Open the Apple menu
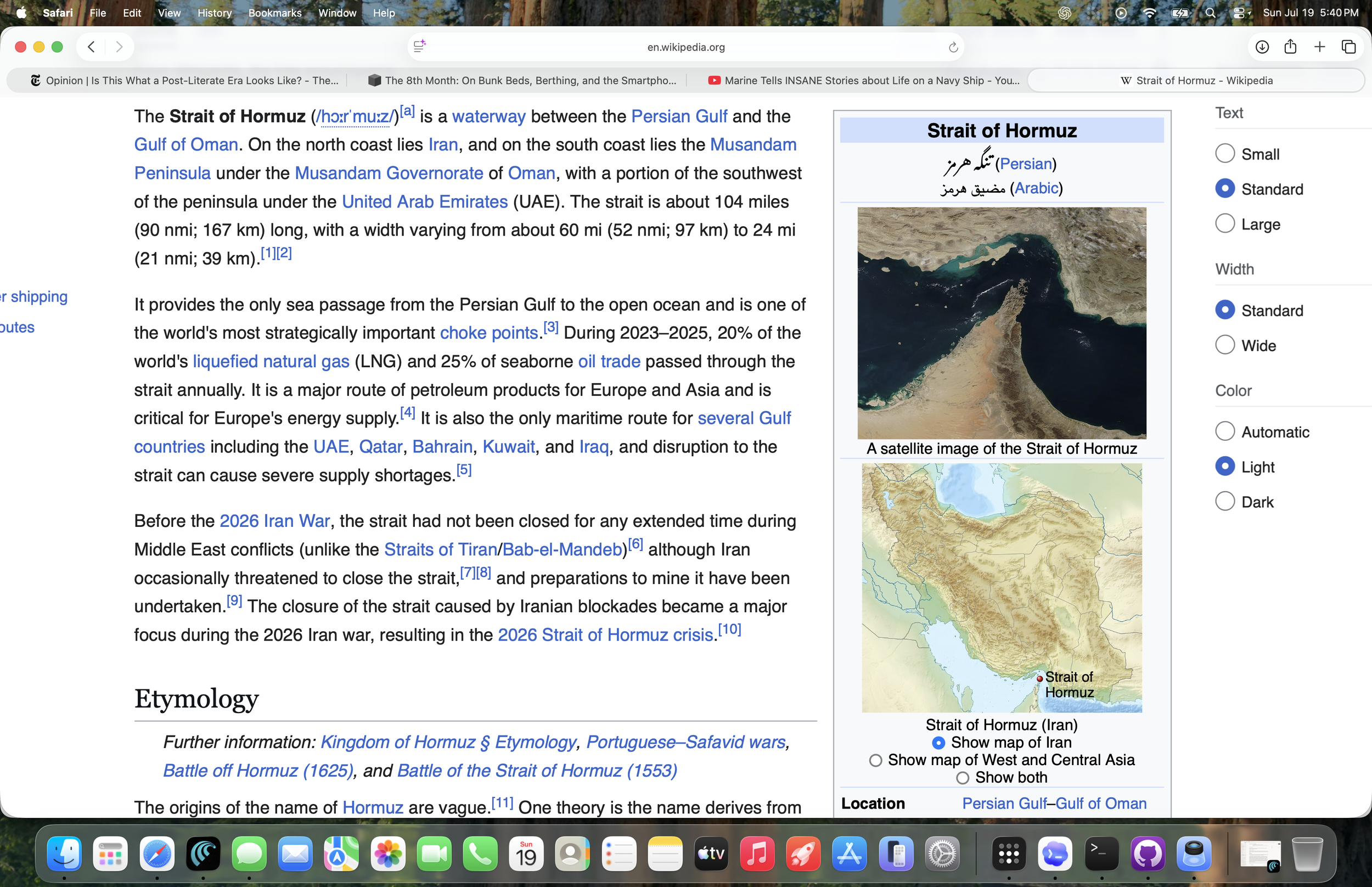The height and width of the screenshot is (887, 1372). pyautogui.click(x=21, y=13)
